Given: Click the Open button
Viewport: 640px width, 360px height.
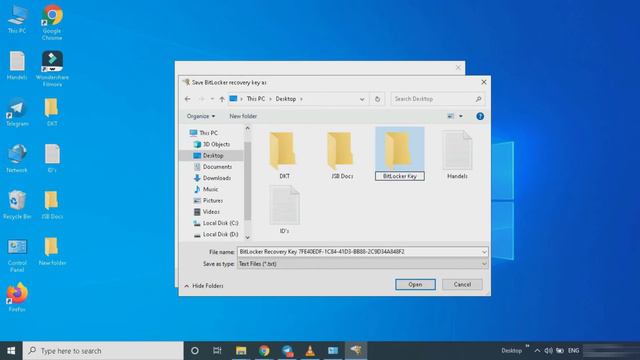Looking at the screenshot, I should point(415,284).
